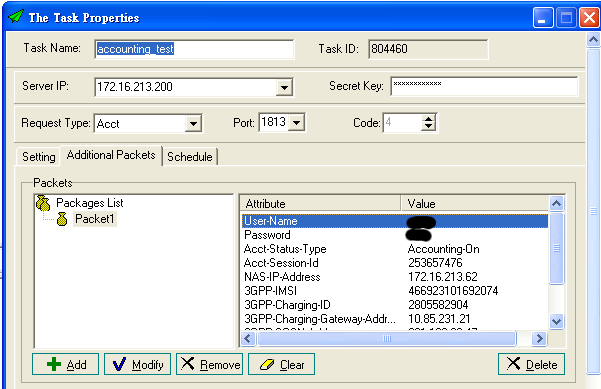
Task: Click attribute list scroll-up arrow
Action: (557, 204)
